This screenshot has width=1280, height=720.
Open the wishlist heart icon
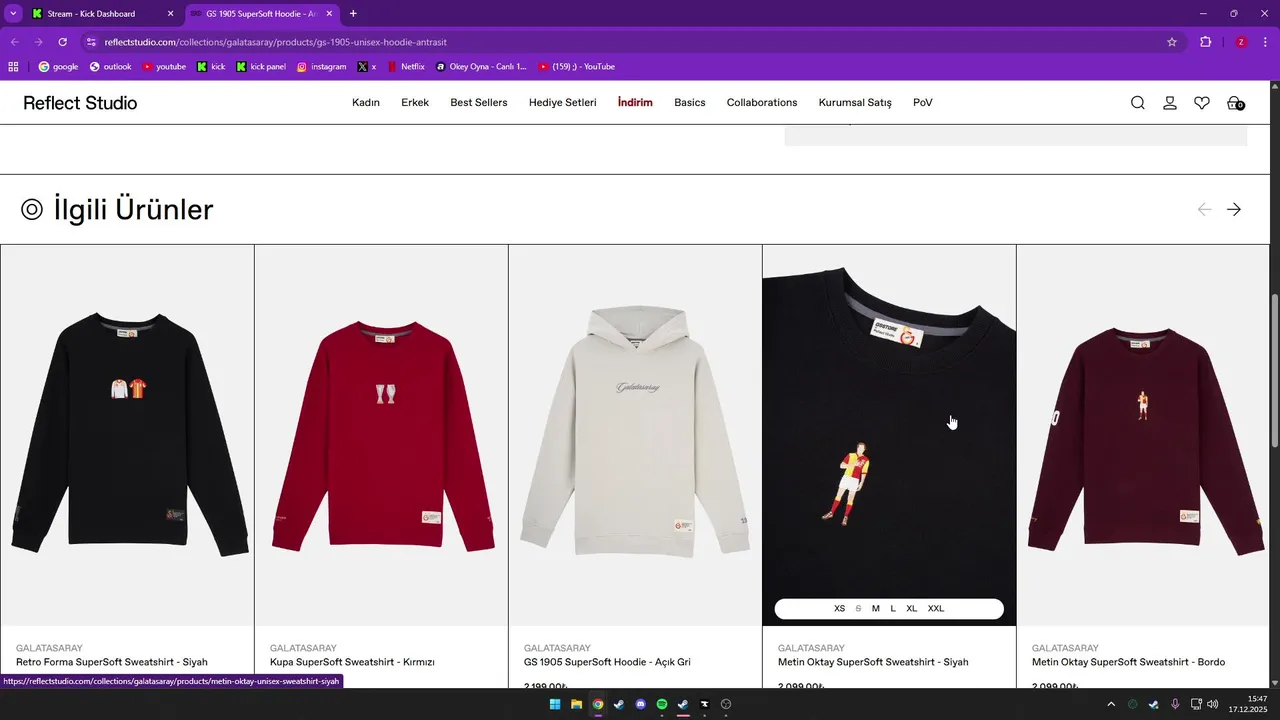(1202, 103)
